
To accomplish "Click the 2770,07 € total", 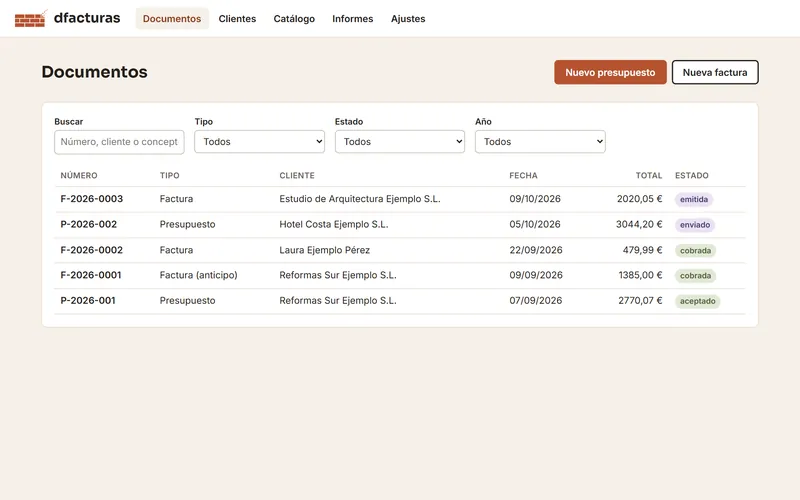I will pos(640,301).
